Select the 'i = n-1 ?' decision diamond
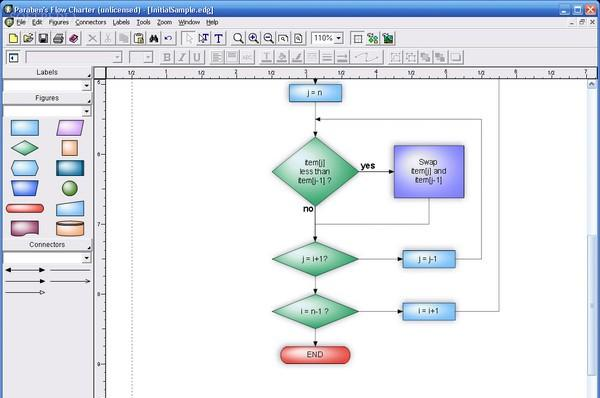Image resolution: width=600 pixels, height=398 pixels. (315, 311)
